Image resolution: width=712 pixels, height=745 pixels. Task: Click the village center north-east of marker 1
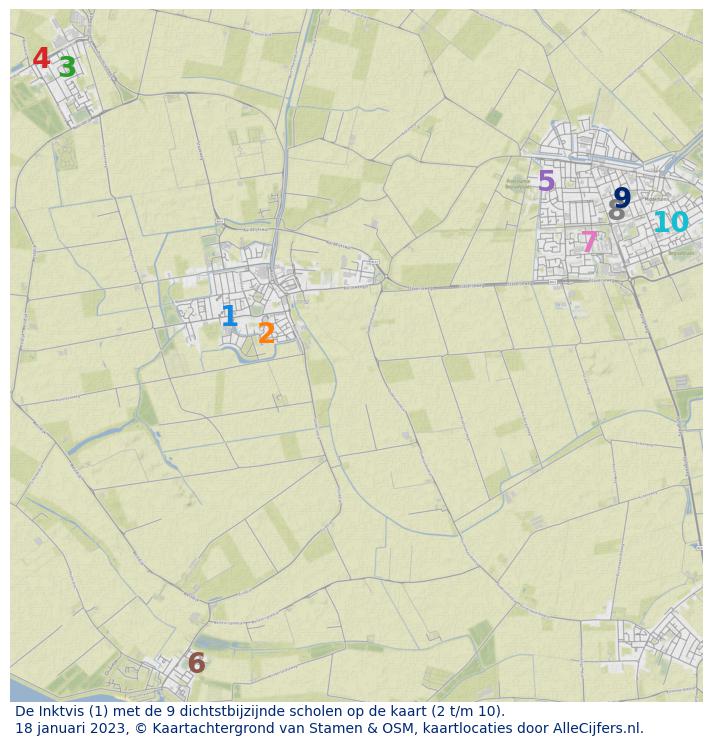click(268, 275)
